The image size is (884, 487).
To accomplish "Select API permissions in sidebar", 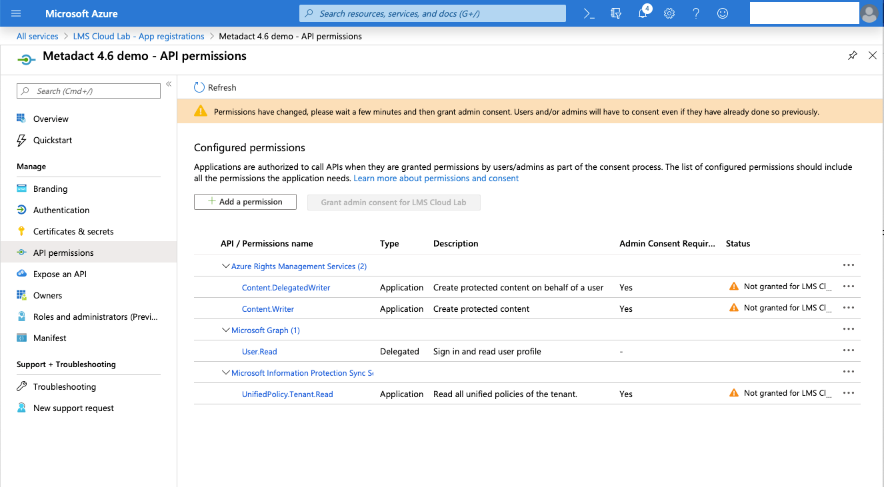I will point(89,253).
